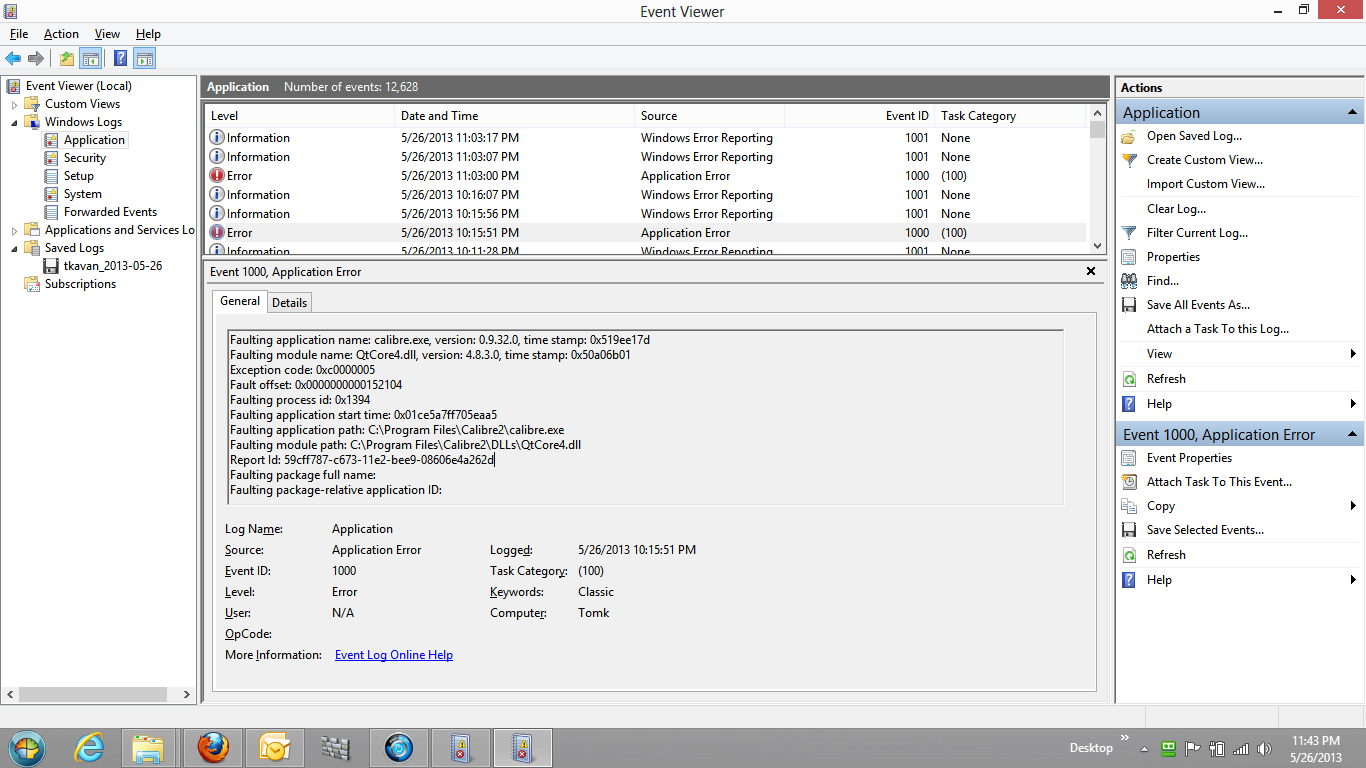
Task: Switch to the Details tab
Action: tap(290, 302)
